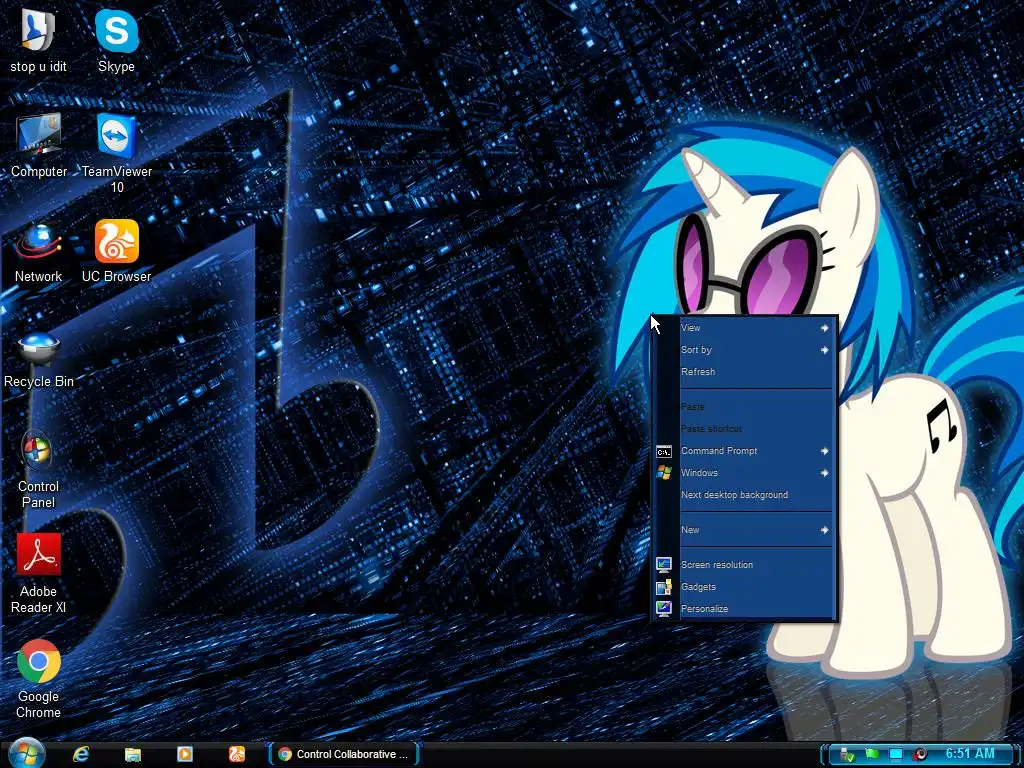This screenshot has height=768, width=1024.
Task: Click the green flag tray icon
Action: coord(872,754)
